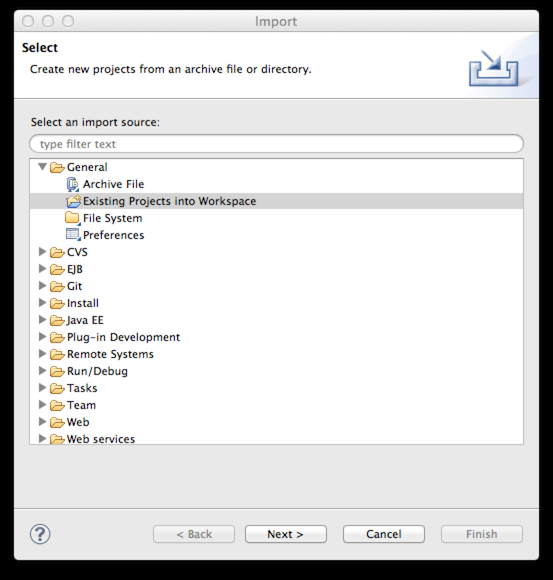This screenshot has height=580, width=553.
Task: Expand the Web services category arrow
Action: (x=43, y=439)
